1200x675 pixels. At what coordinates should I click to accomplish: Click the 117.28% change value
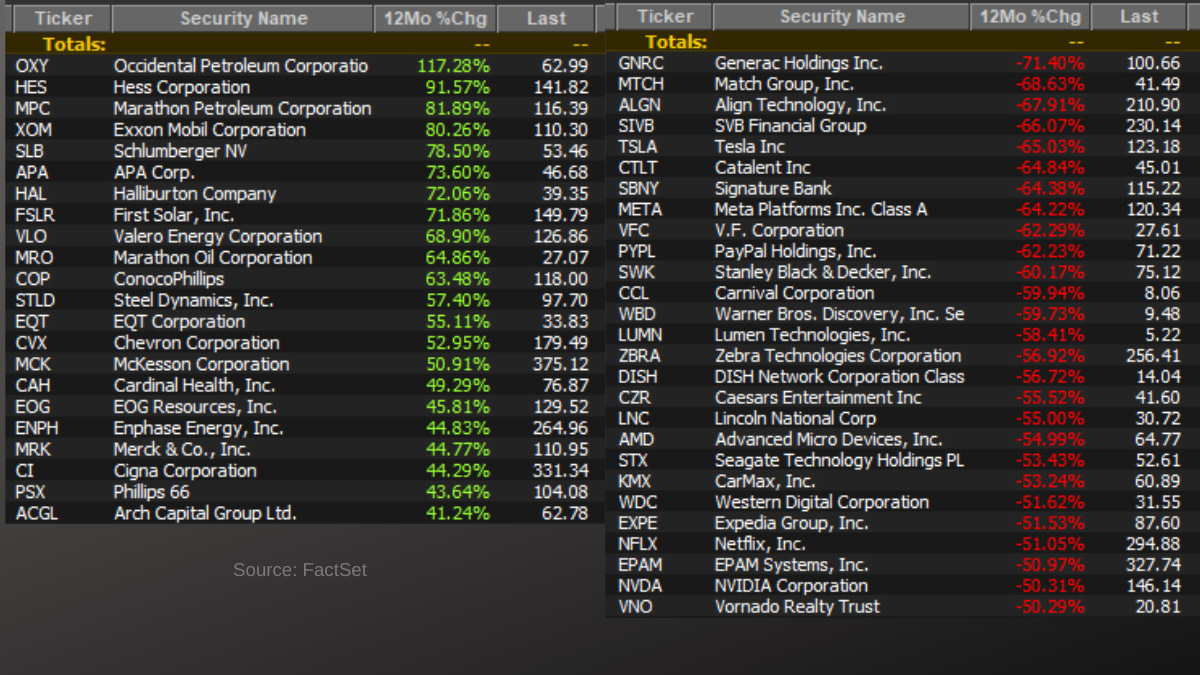(x=453, y=66)
